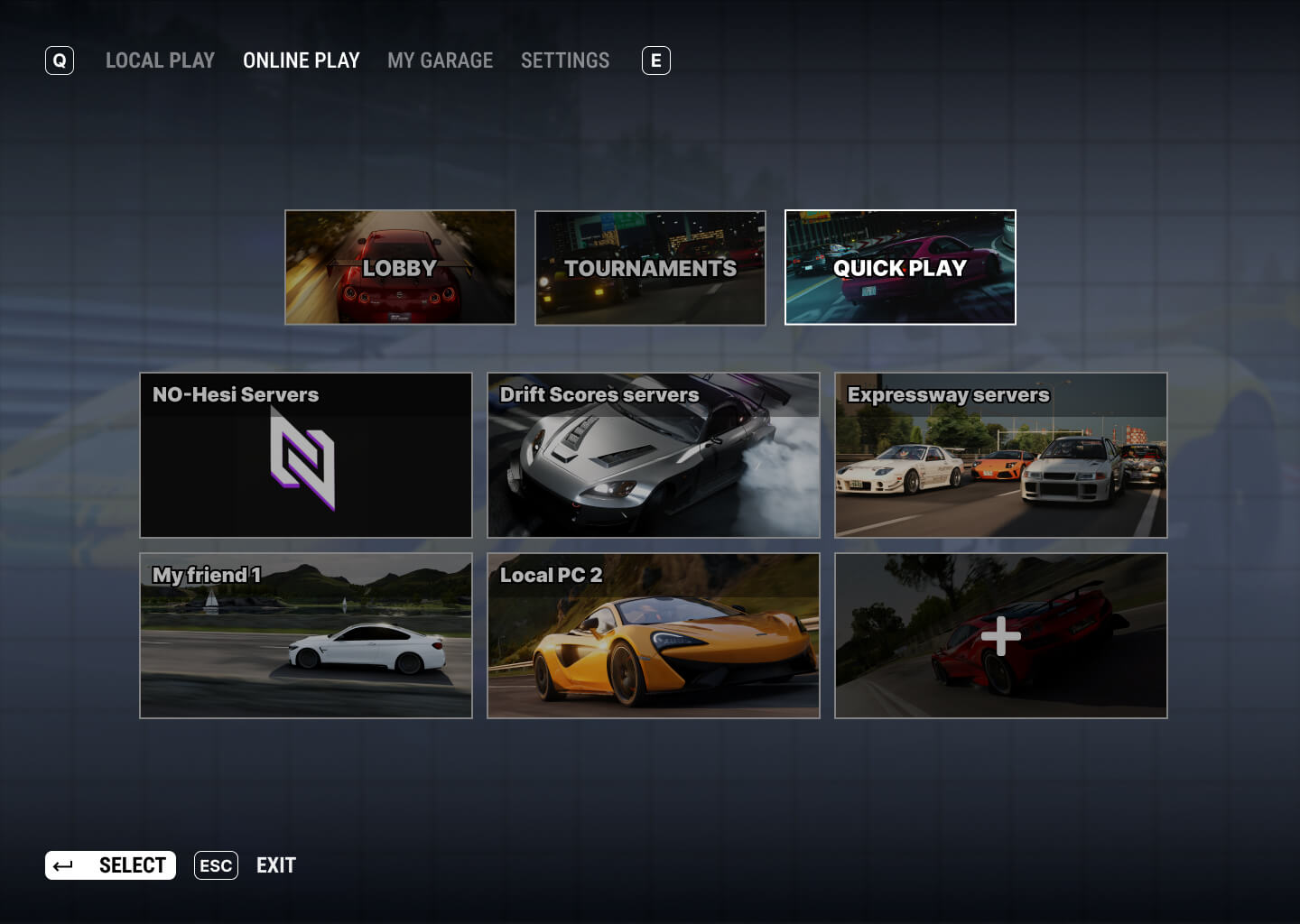The height and width of the screenshot is (924, 1300).
Task: Select the TOURNAMENTS tile
Action: click(650, 268)
